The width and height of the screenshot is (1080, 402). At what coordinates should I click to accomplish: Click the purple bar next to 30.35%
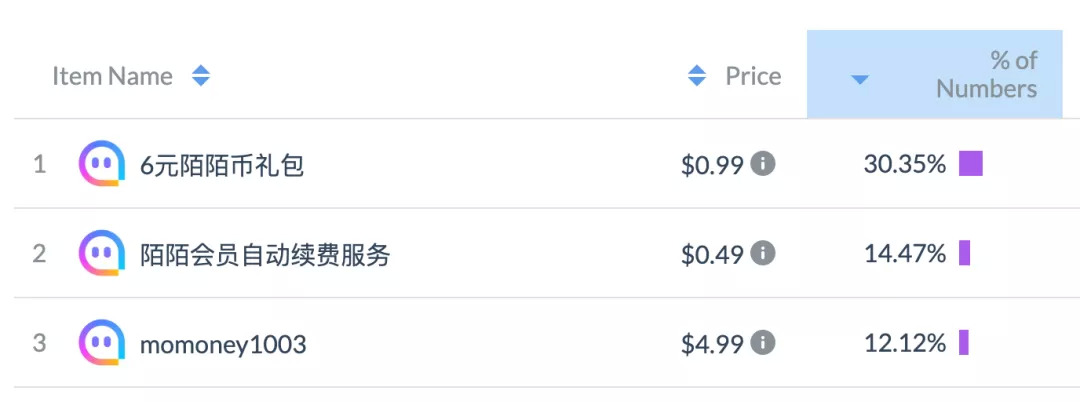click(971, 164)
